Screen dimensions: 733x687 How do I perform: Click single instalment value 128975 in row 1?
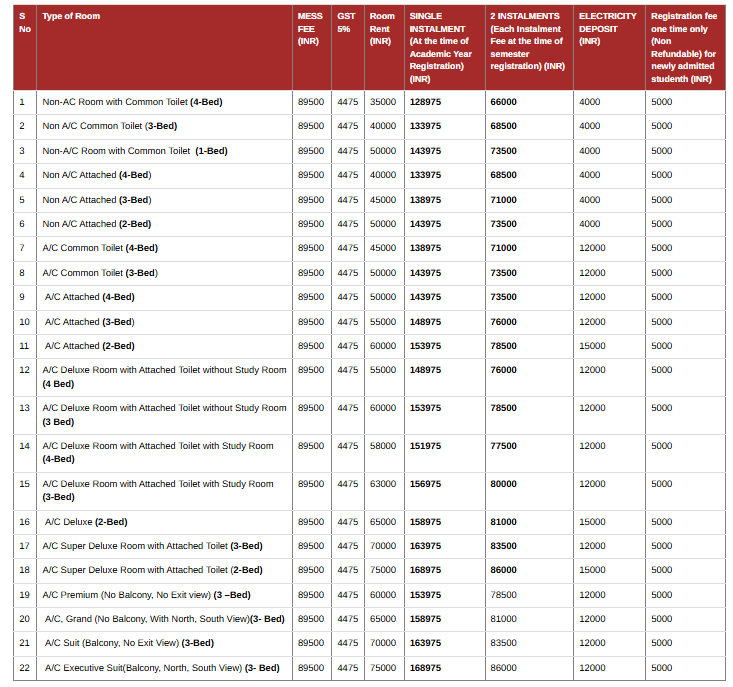(x=425, y=102)
